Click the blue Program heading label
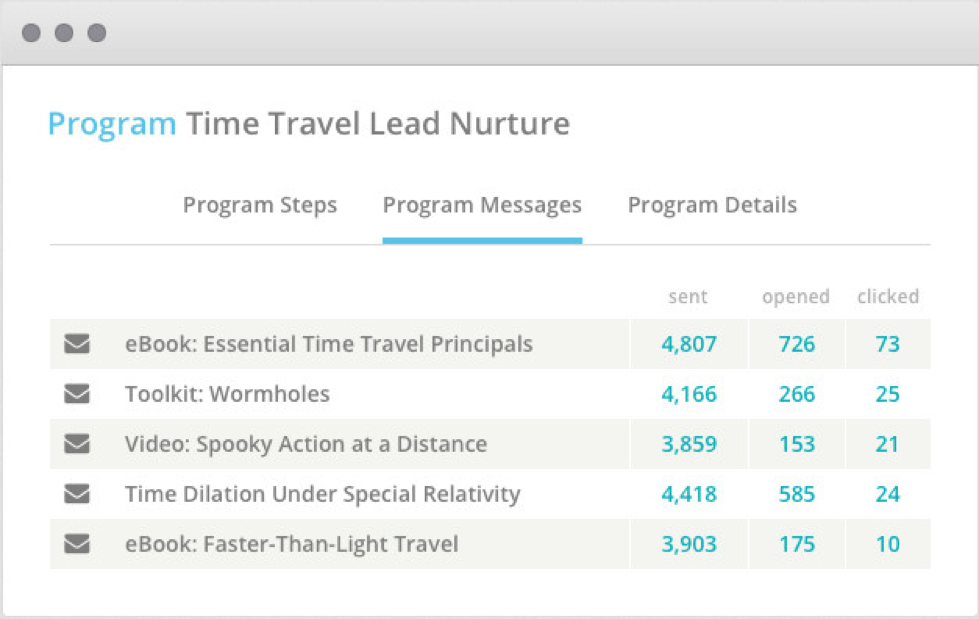 pos(112,125)
